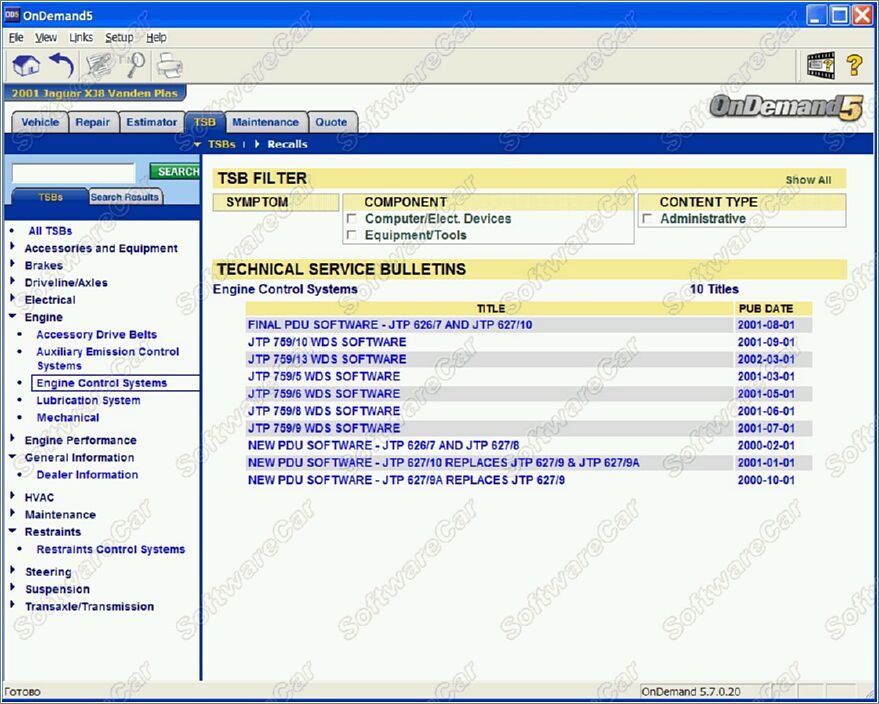Viewport: 879px width, 704px height.
Task: Click the Home icon in the toolbar
Action: (27, 66)
